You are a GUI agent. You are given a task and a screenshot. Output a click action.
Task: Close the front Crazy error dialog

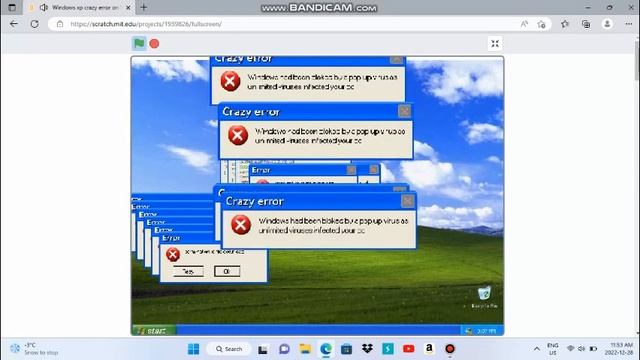[x=407, y=201]
